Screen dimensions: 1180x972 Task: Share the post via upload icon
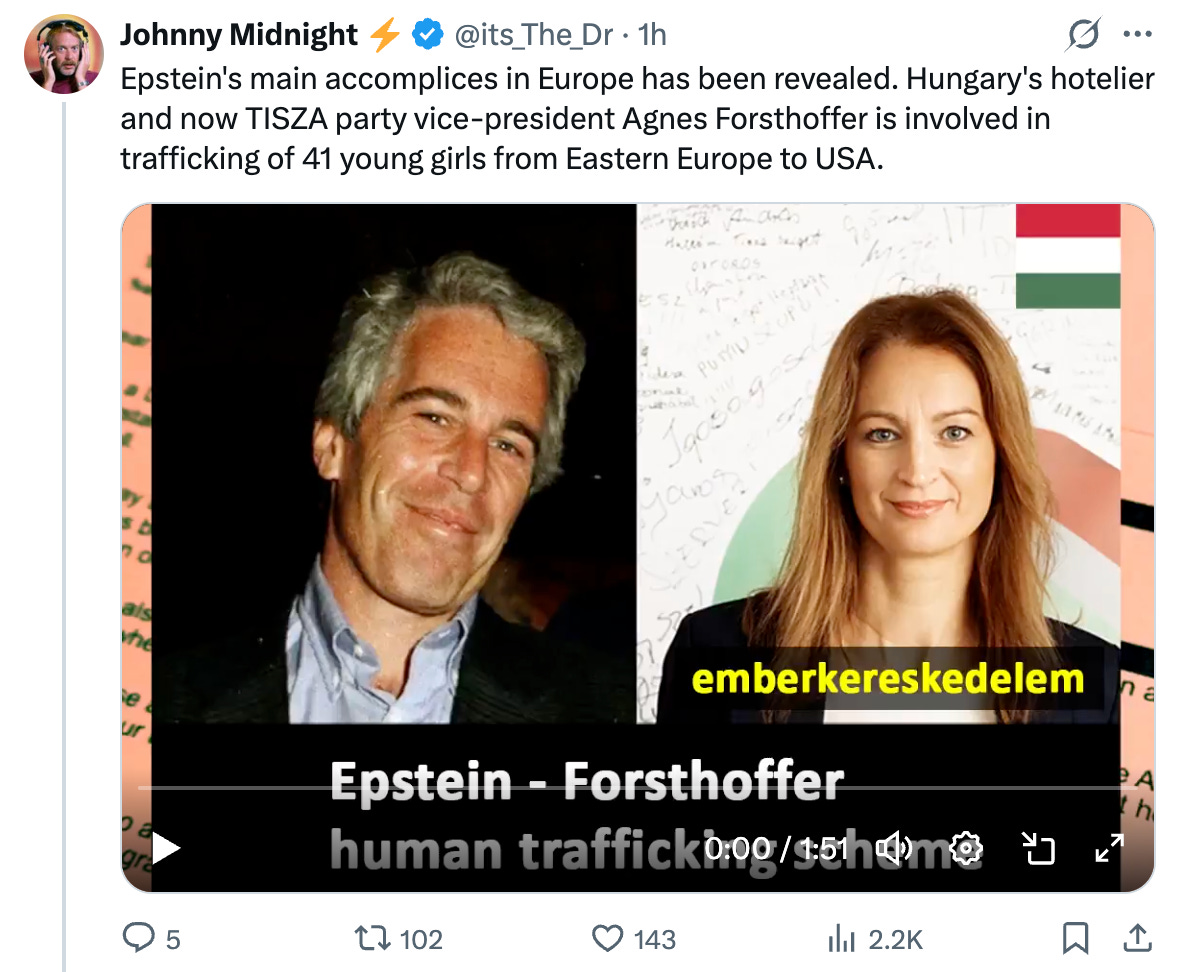pos(1138,938)
